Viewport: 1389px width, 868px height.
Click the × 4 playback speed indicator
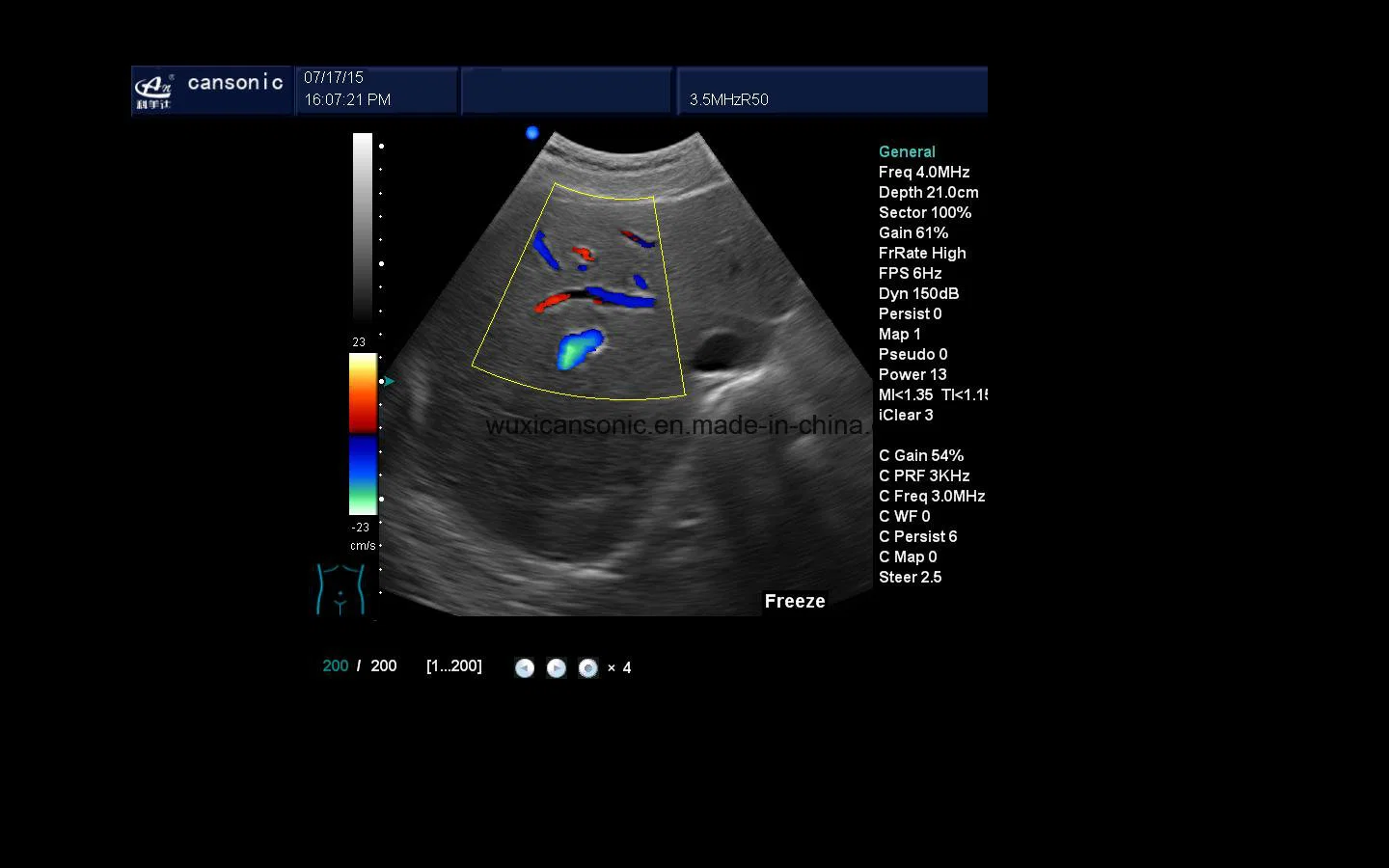(619, 667)
